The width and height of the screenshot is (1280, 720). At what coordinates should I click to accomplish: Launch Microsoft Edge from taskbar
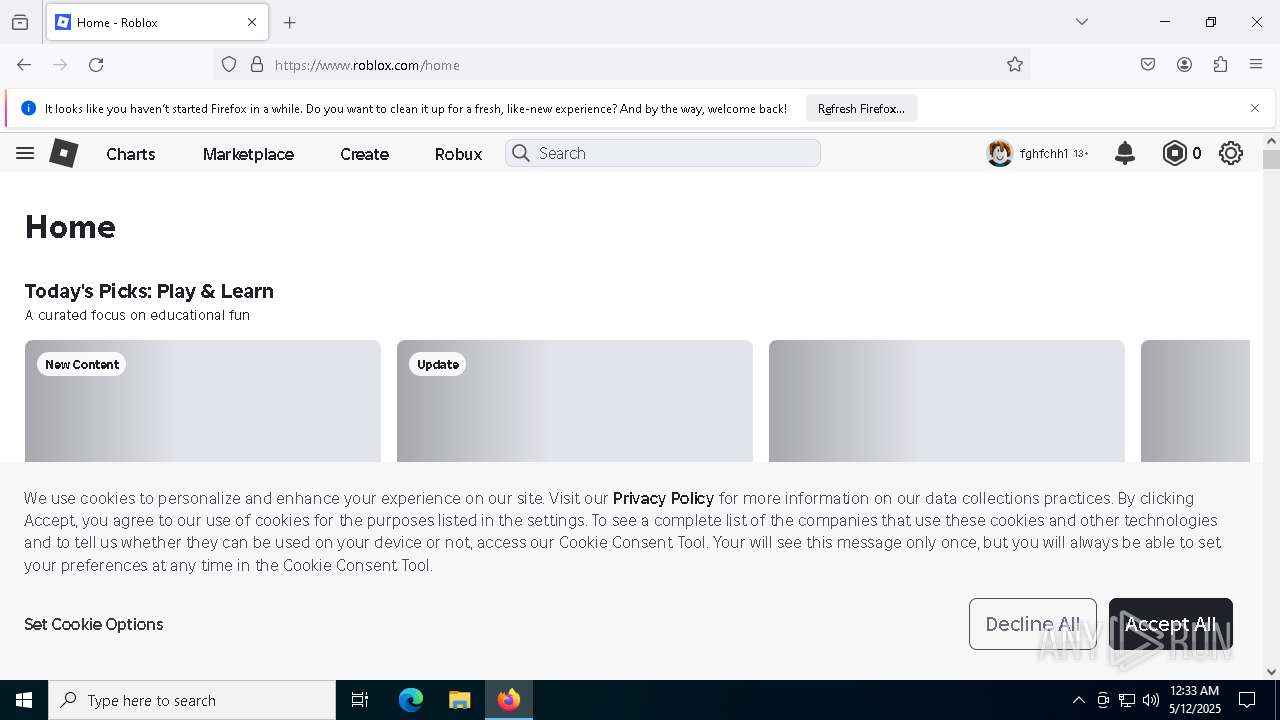[x=411, y=700]
